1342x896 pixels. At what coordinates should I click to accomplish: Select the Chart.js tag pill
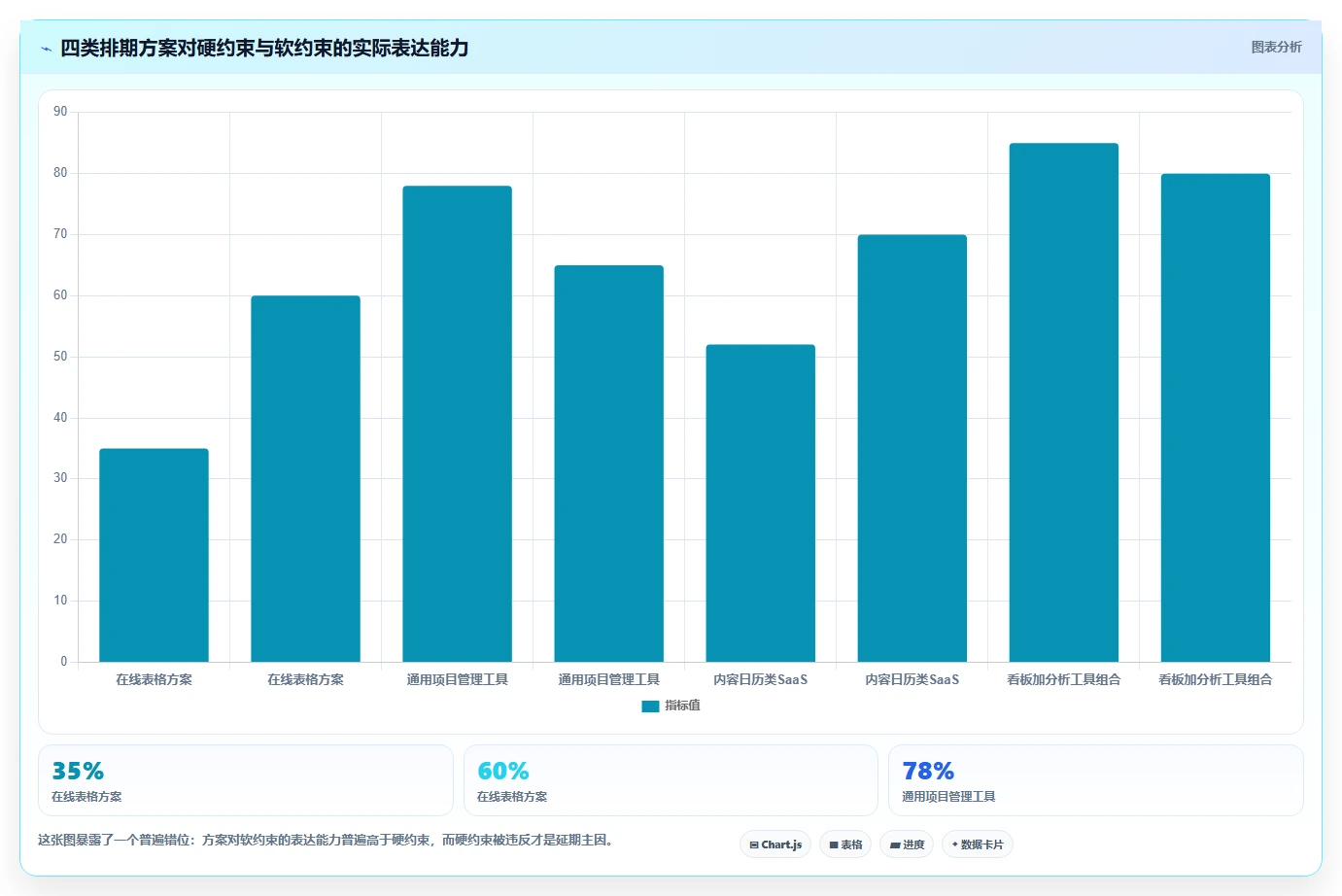775,844
